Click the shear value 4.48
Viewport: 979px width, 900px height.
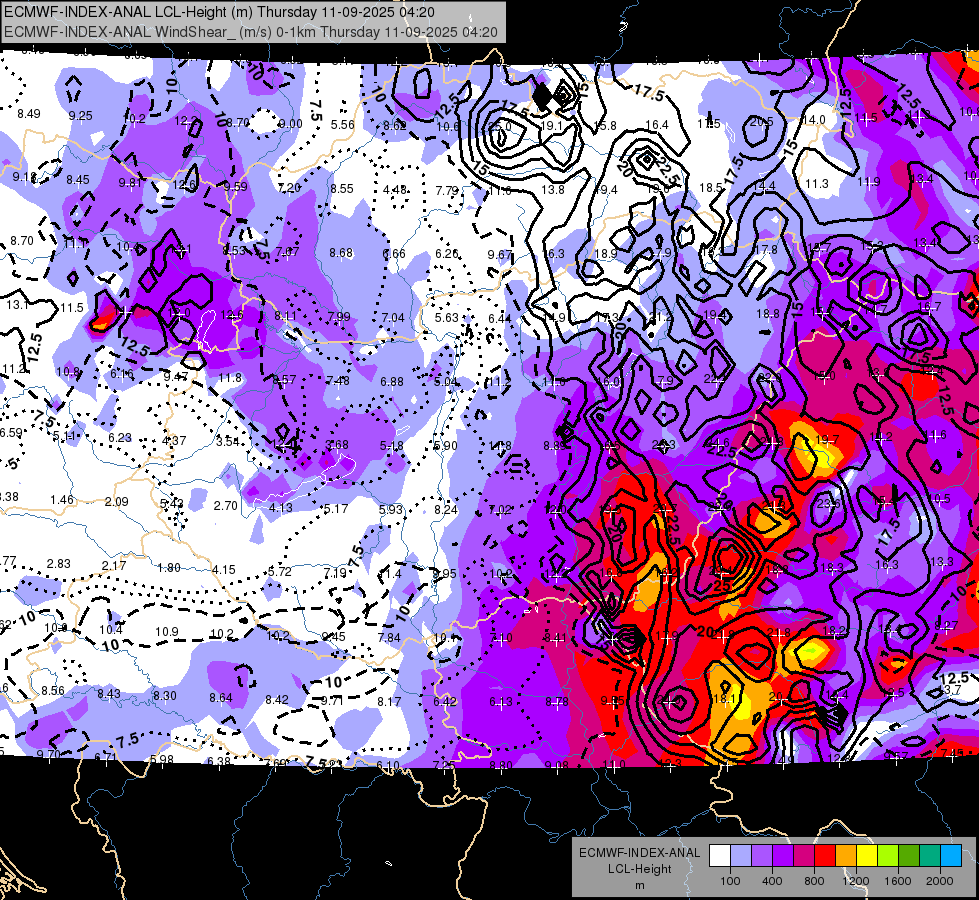[x=395, y=189]
